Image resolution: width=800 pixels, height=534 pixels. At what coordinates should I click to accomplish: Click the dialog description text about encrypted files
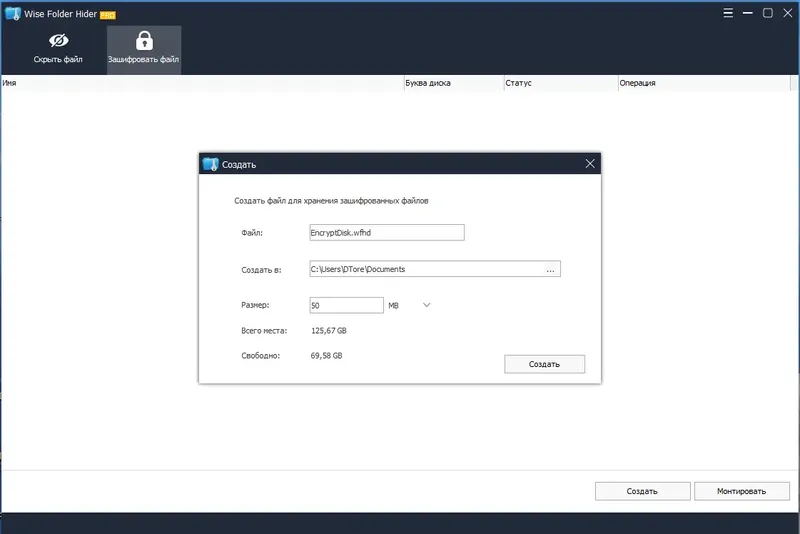coord(331,200)
